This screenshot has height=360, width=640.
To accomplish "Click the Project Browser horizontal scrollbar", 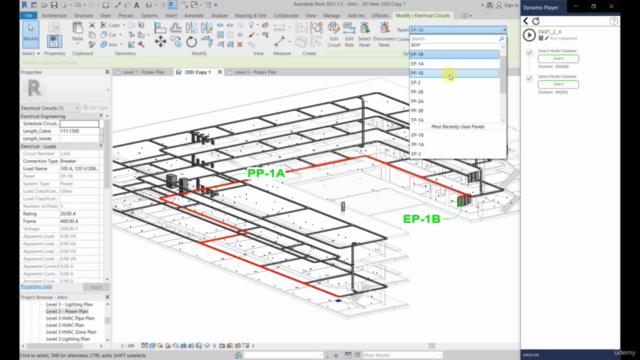I will coord(55,346).
